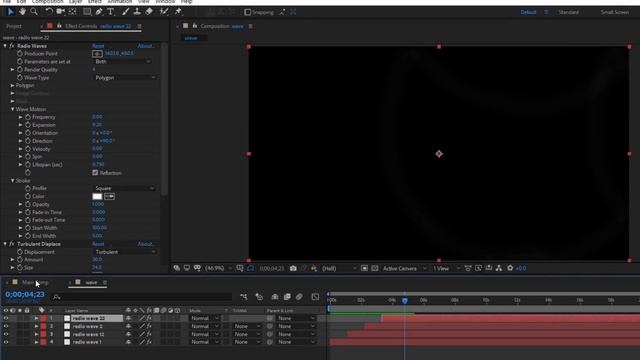Hide the radio wave 2 layer

tap(6, 326)
